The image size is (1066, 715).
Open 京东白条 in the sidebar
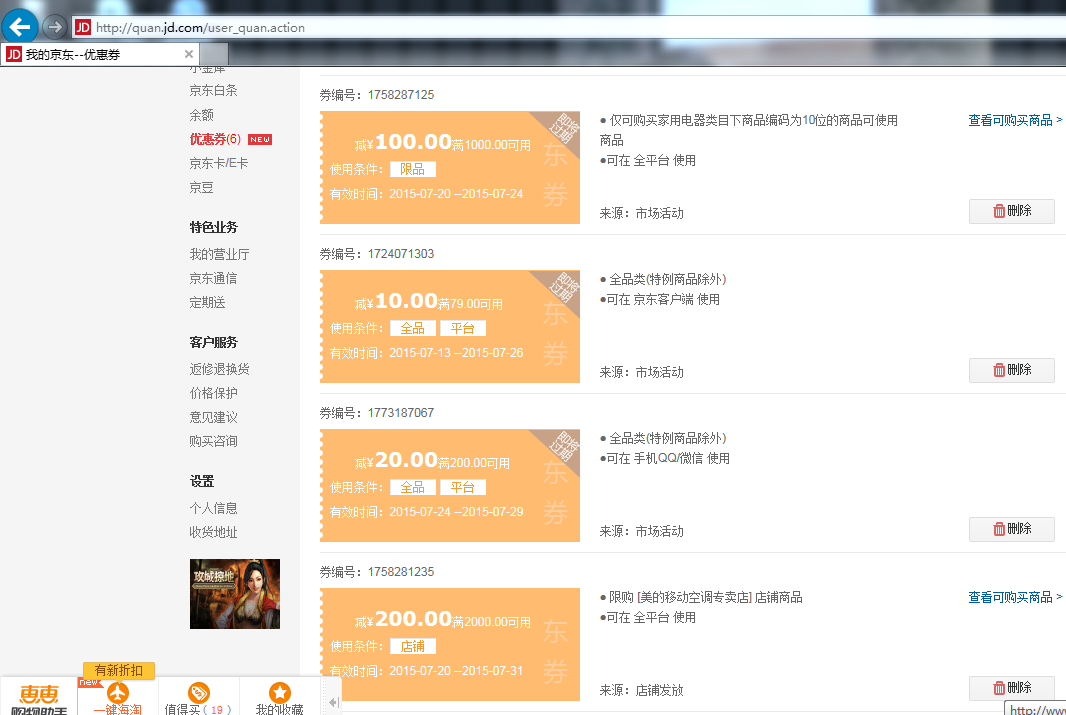[x=213, y=90]
